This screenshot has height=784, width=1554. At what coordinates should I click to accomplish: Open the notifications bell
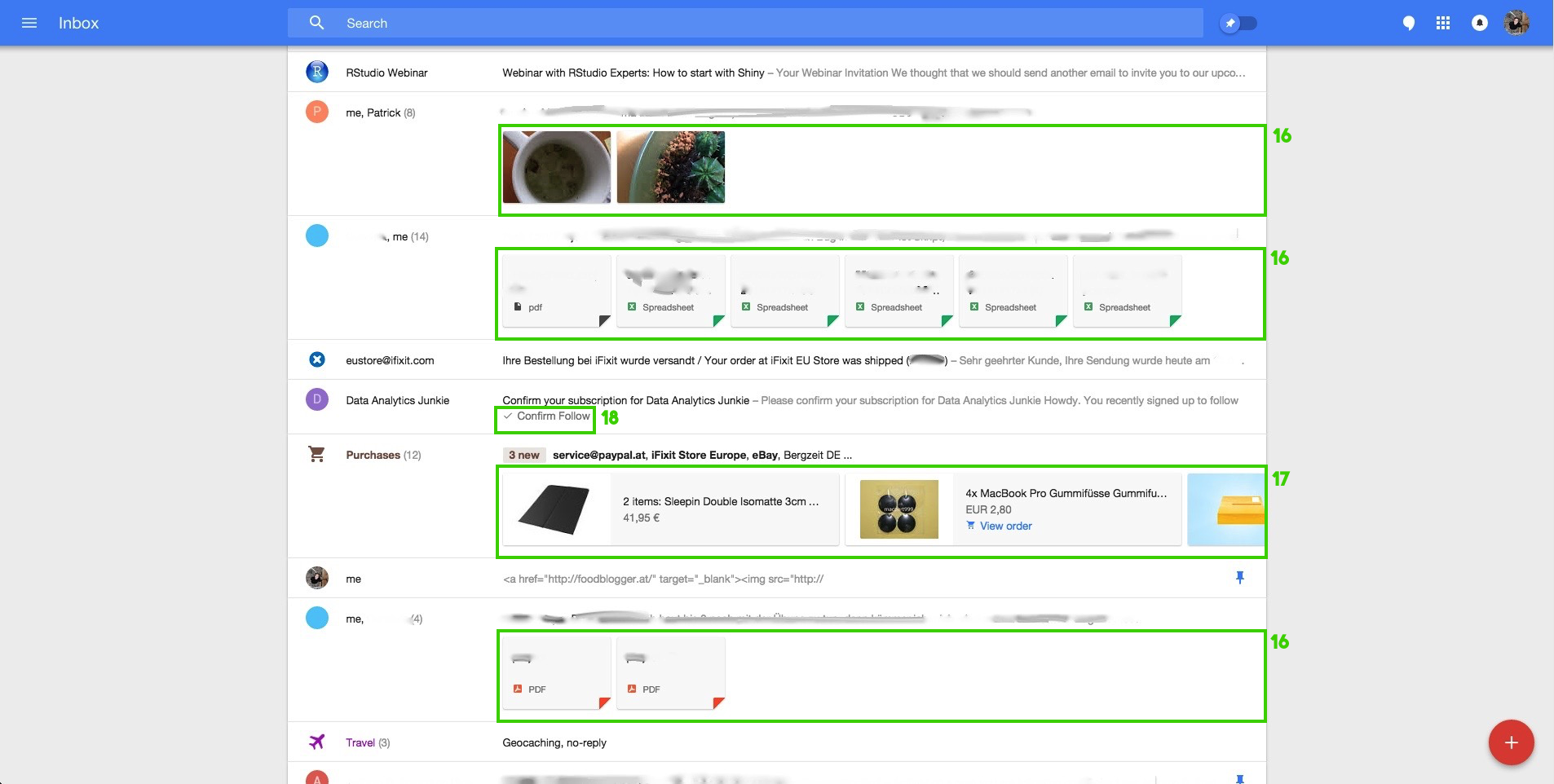(1479, 23)
